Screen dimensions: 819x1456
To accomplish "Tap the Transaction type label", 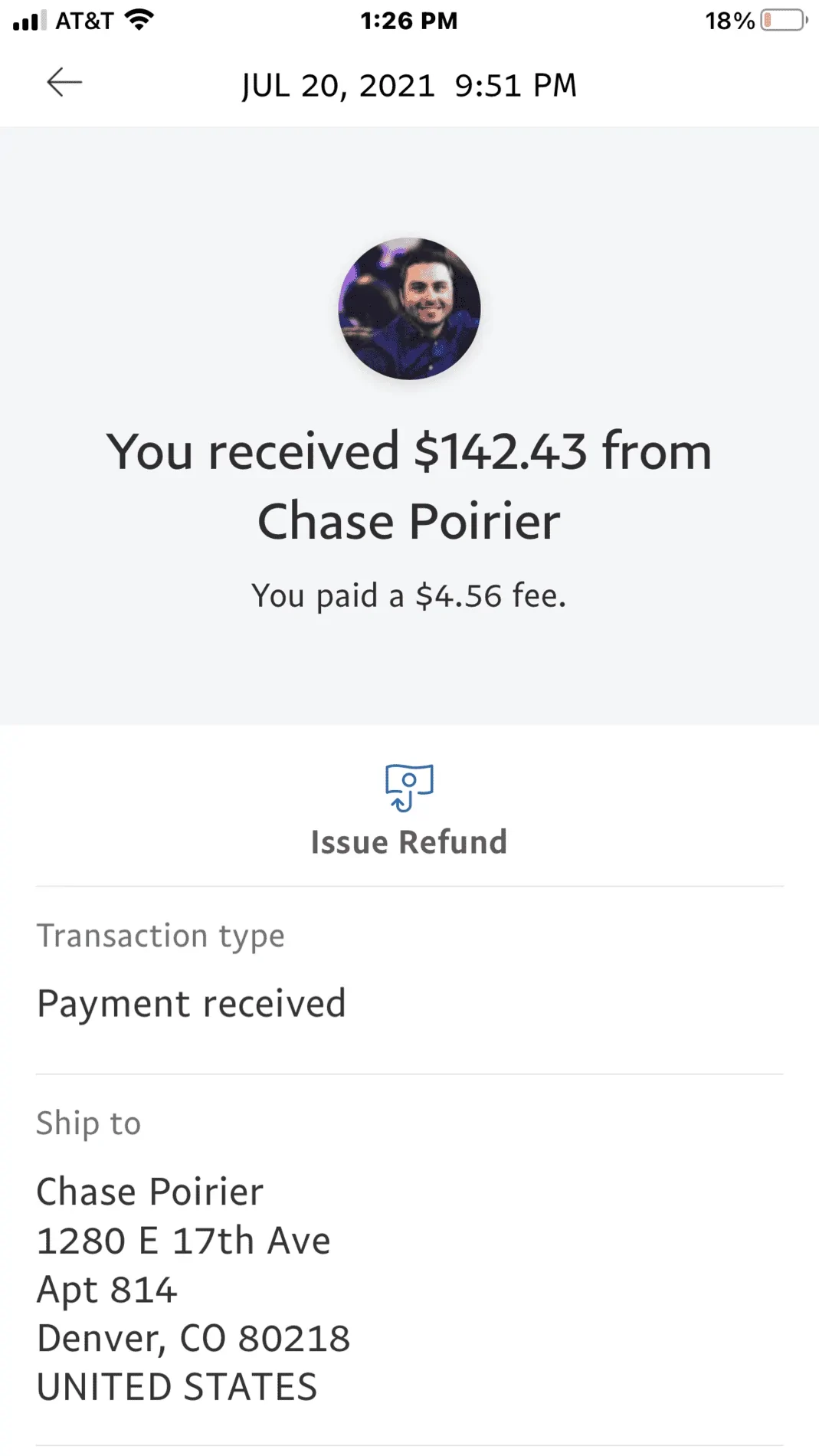I will (161, 936).
